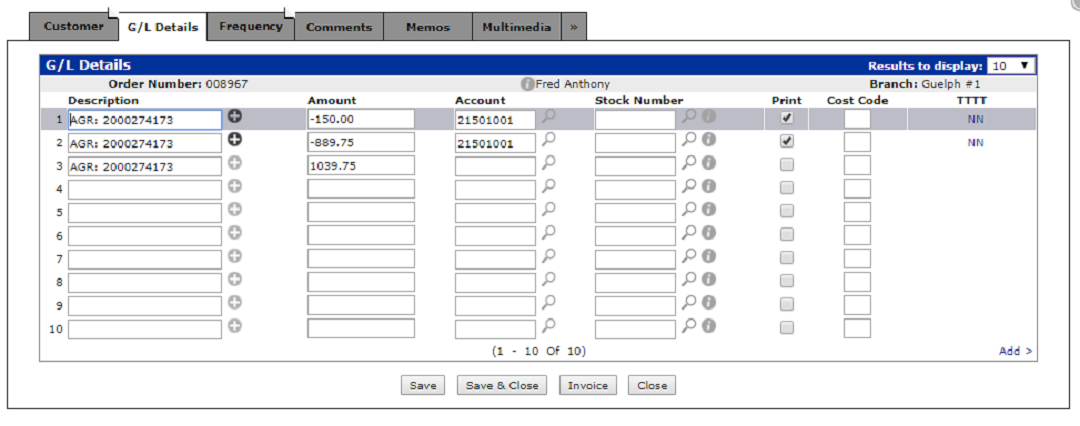The height and width of the screenshot is (426, 1080).
Task: Click stock info icon on row 6
Action: point(709,233)
